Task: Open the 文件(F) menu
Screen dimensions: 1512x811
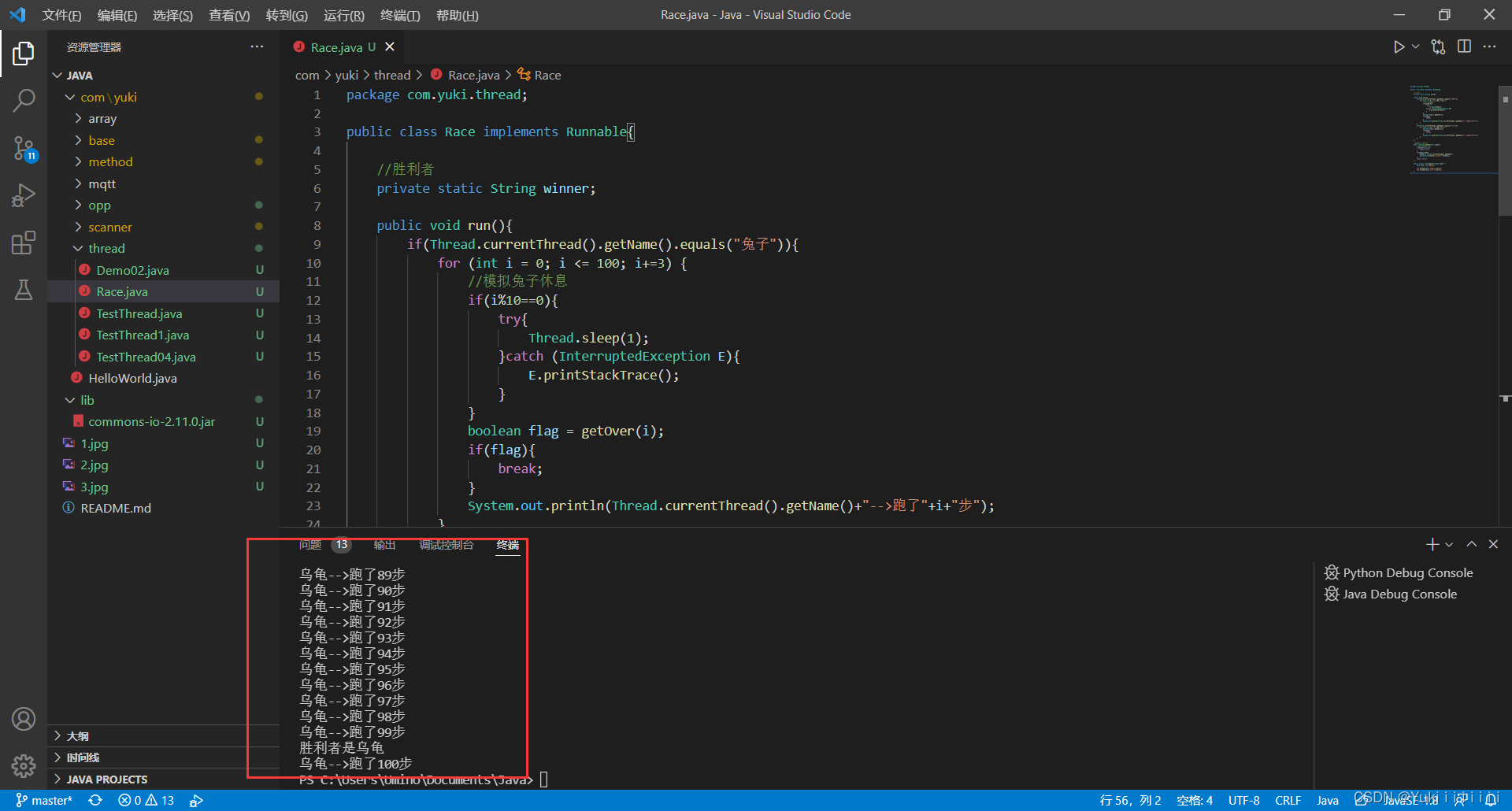Action: pyautogui.click(x=61, y=15)
